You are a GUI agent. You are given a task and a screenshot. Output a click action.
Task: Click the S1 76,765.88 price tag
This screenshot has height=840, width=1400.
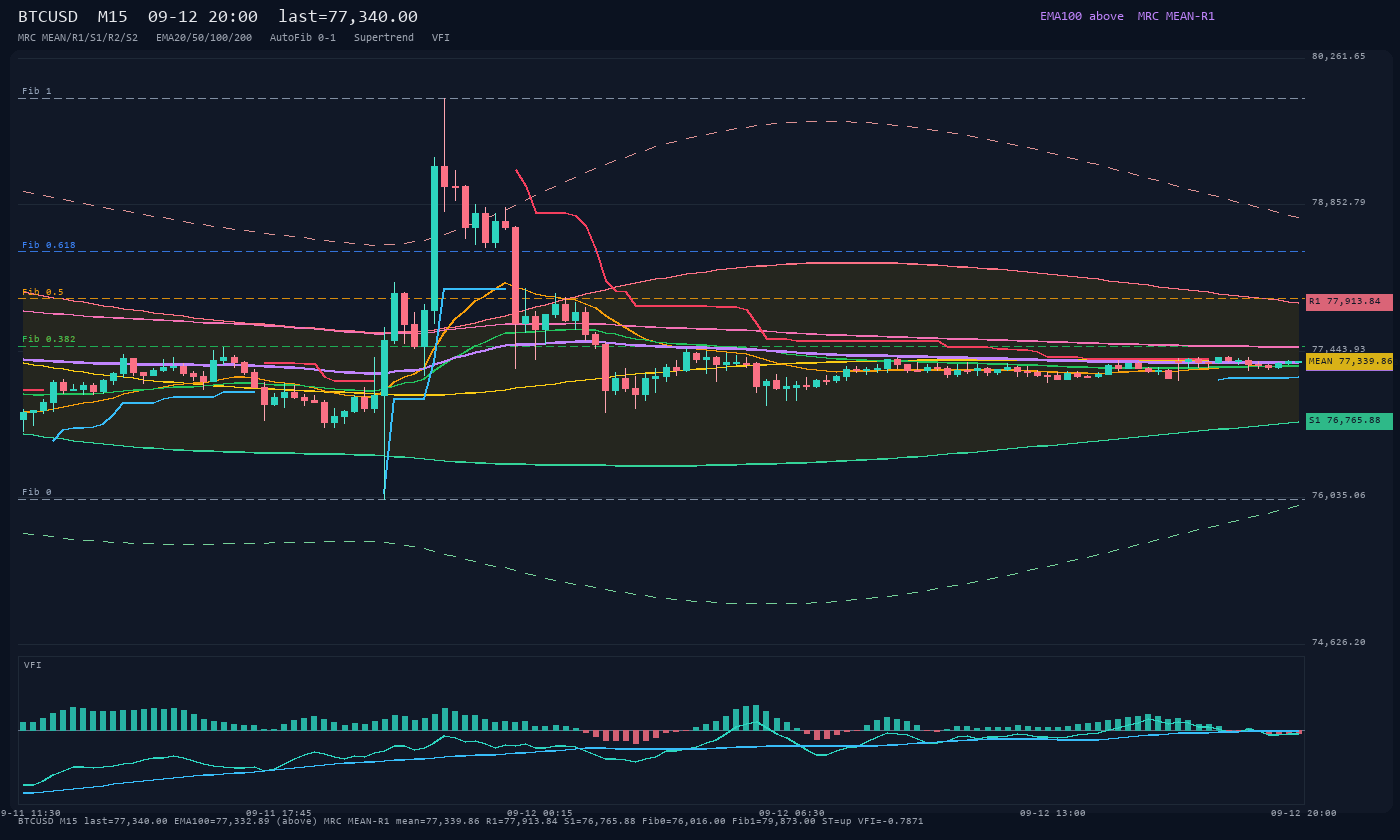tap(1349, 421)
